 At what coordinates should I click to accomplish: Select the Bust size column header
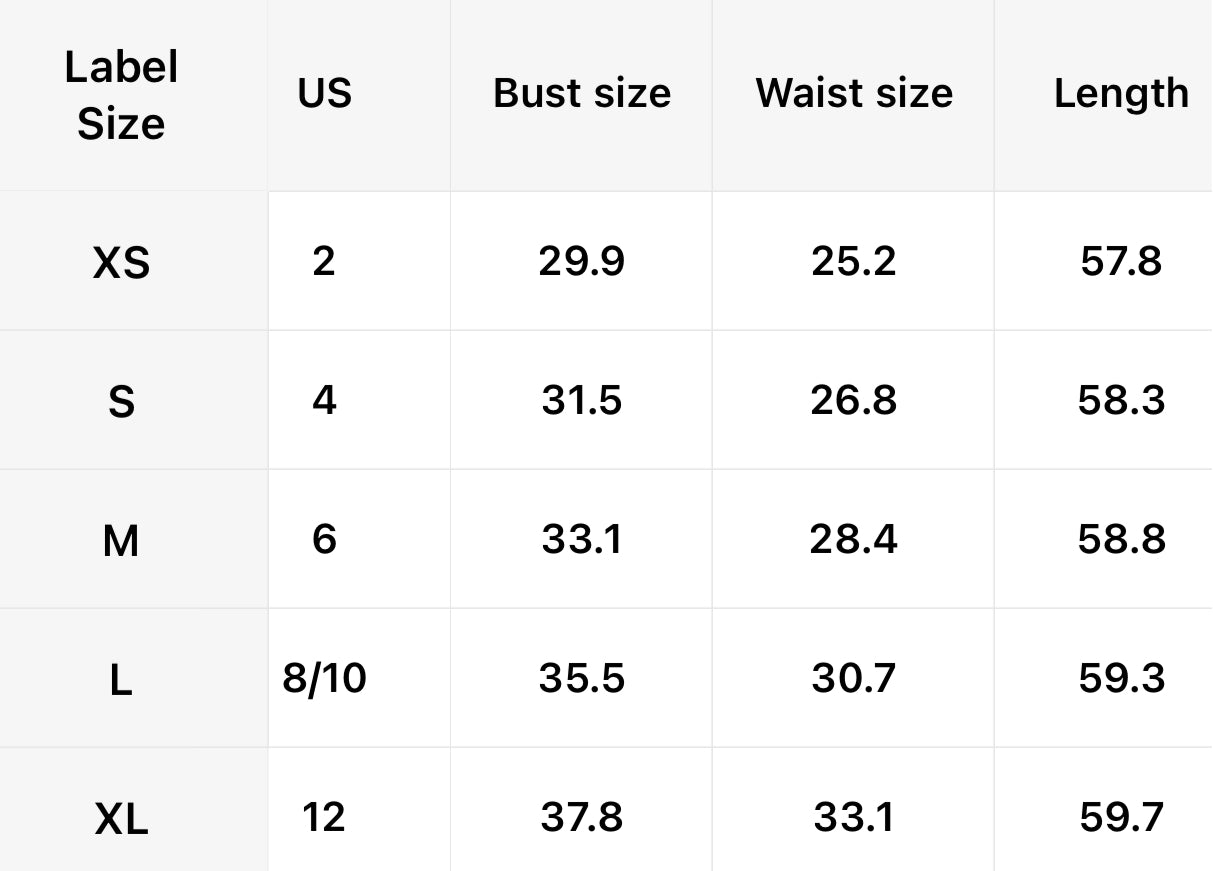582,93
